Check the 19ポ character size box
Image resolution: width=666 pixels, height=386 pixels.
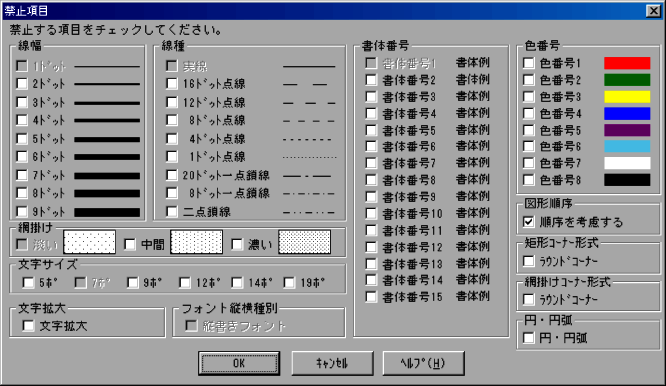point(289,282)
